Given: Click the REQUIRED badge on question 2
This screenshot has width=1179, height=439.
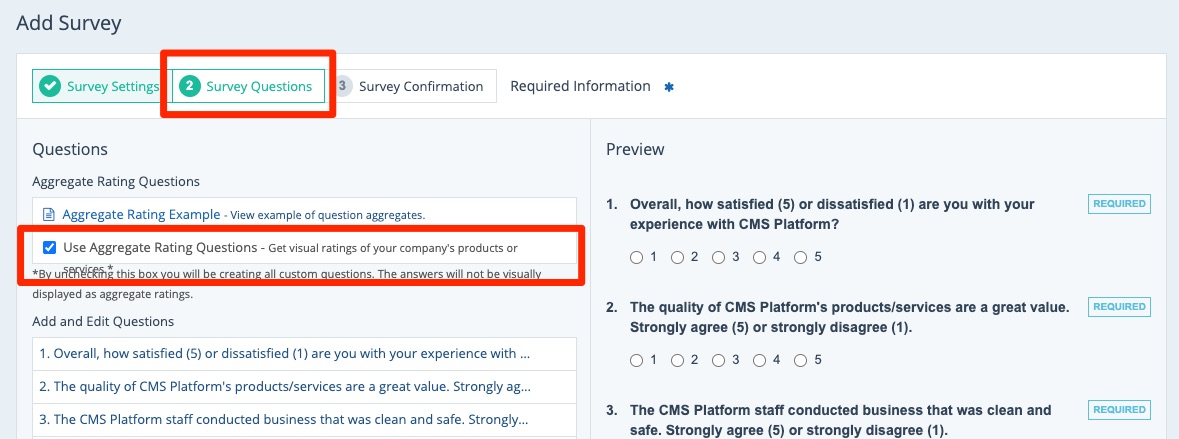Looking at the screenshot, I should pyautogui.click(x=1119, y=307).
